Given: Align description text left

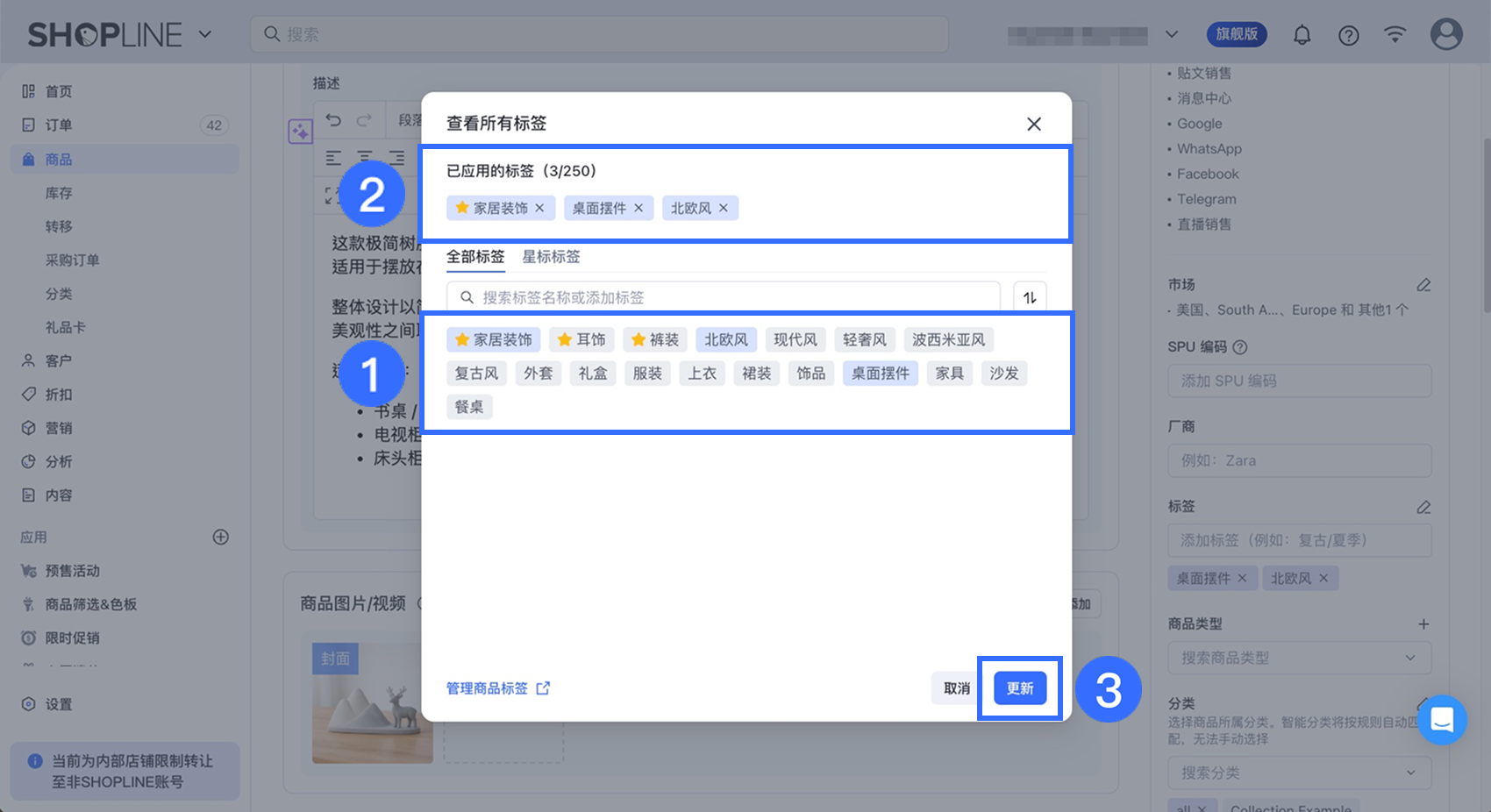Looking at the screenshot, I should (333, 158).
